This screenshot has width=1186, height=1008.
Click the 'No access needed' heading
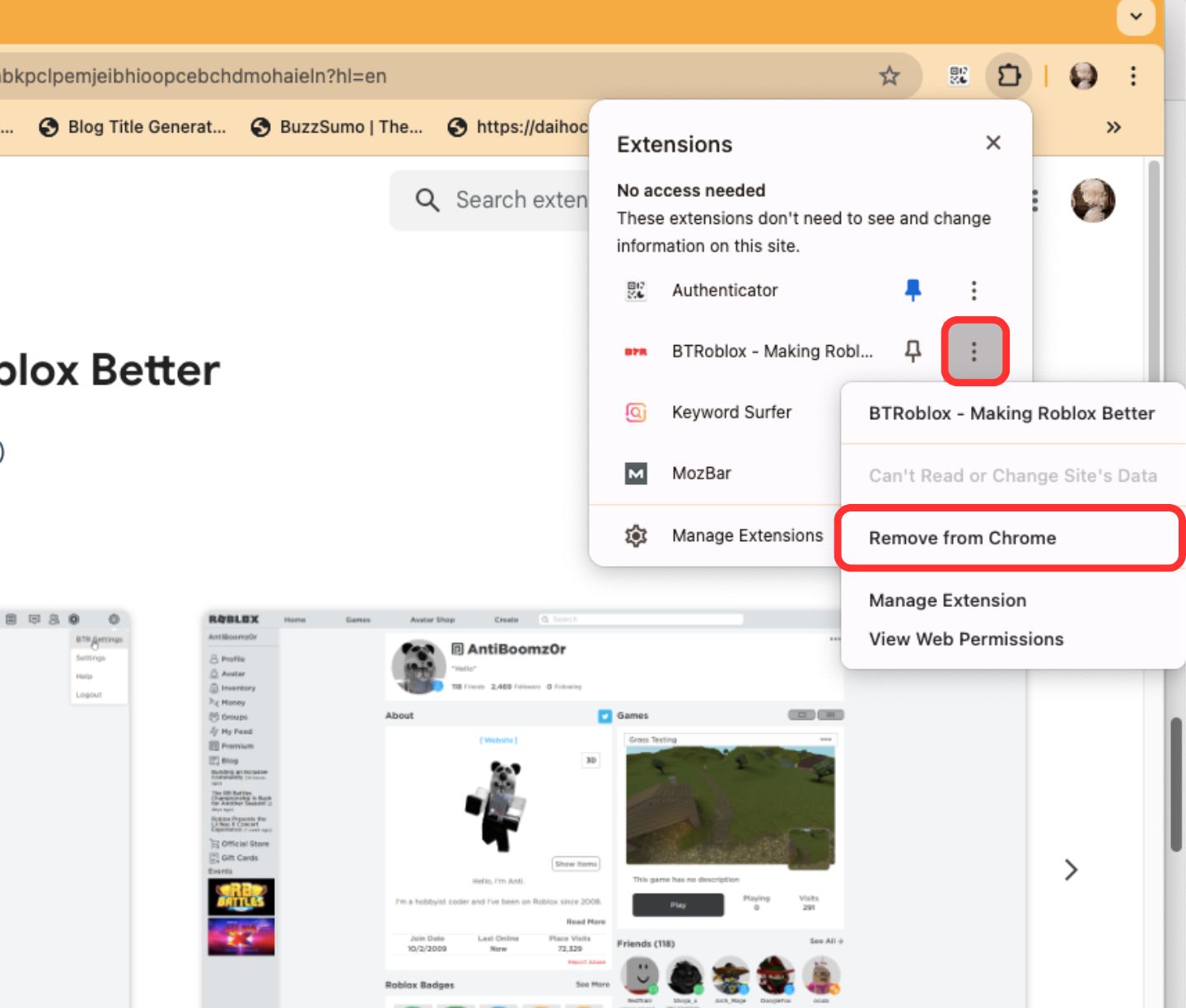click(691, 190)
